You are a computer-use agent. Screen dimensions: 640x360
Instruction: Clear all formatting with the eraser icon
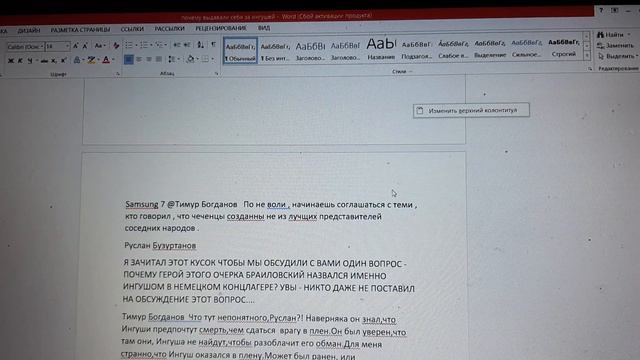pos(116,46)
